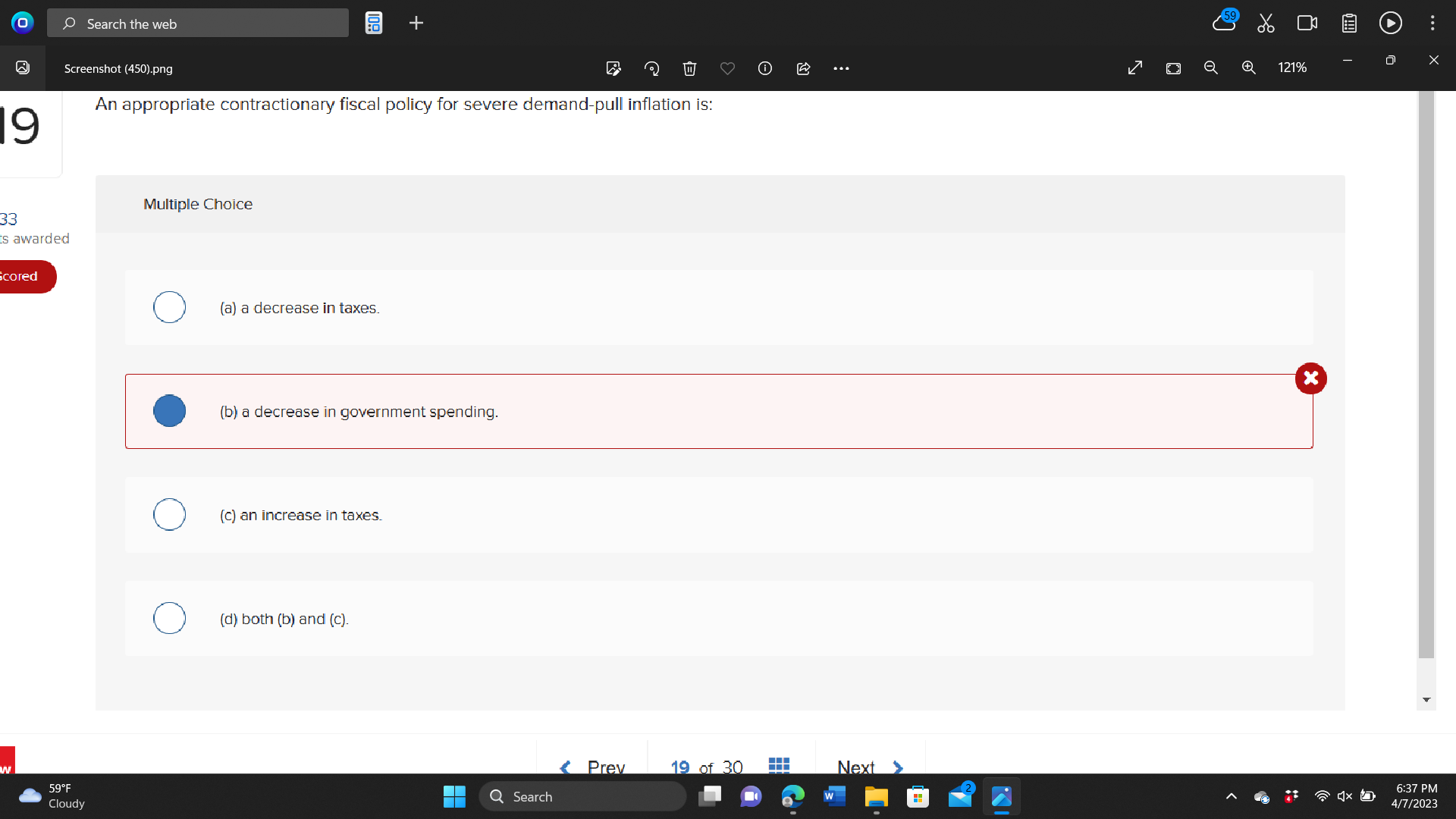Open the See more three-dots menu
This screenshot has height=819, width=1456.
pos(841,69)
